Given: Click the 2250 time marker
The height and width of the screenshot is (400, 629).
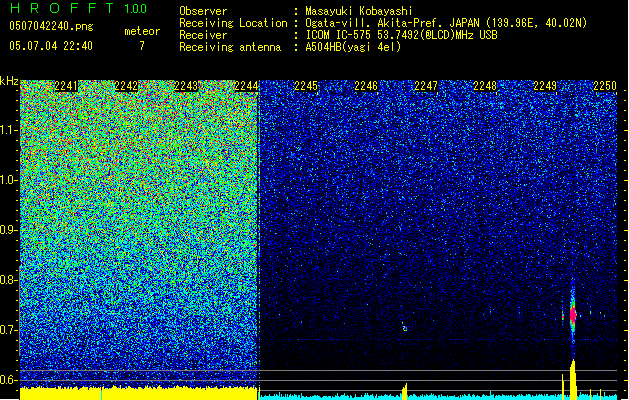Looking at the screenshot, I should 605,86.
